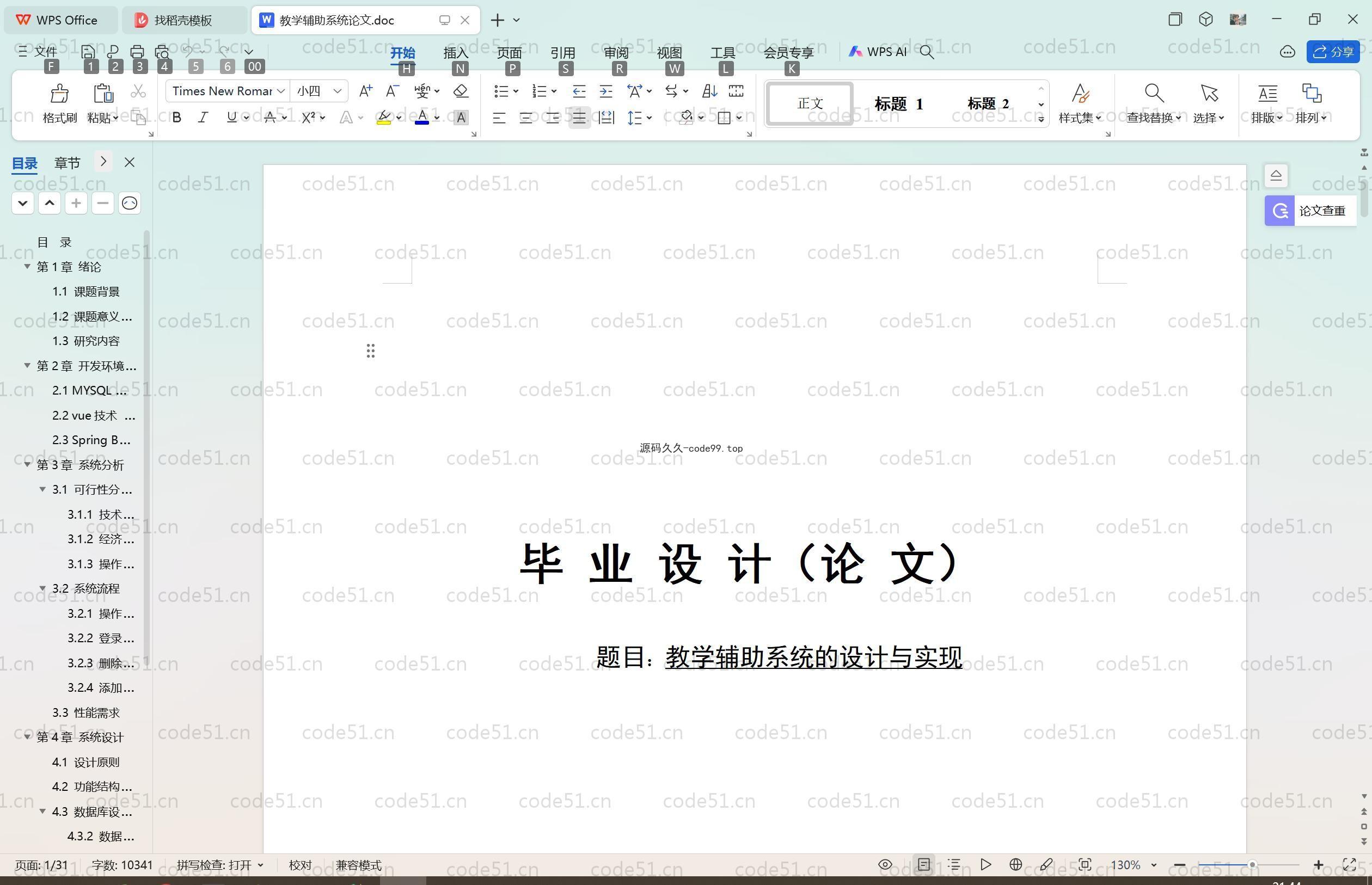Collapse the 第1章 绪论 outline node

[x=27, y=267]
